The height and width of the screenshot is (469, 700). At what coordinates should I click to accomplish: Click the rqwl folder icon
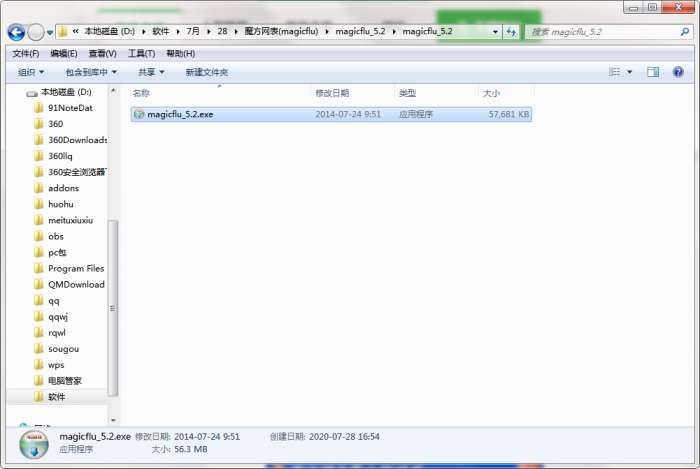click(39, 332)
